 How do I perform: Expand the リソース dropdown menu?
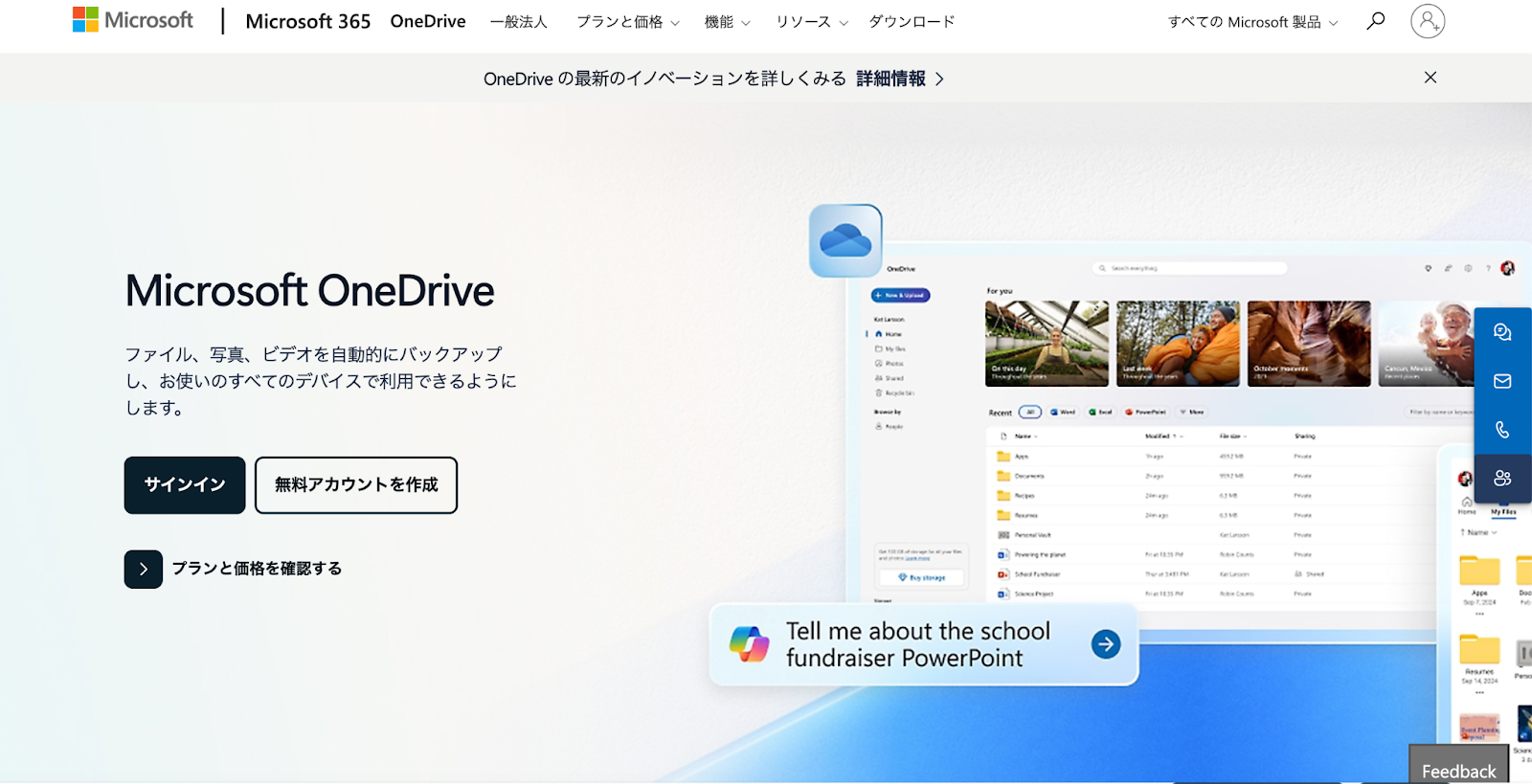click(812, 22)
